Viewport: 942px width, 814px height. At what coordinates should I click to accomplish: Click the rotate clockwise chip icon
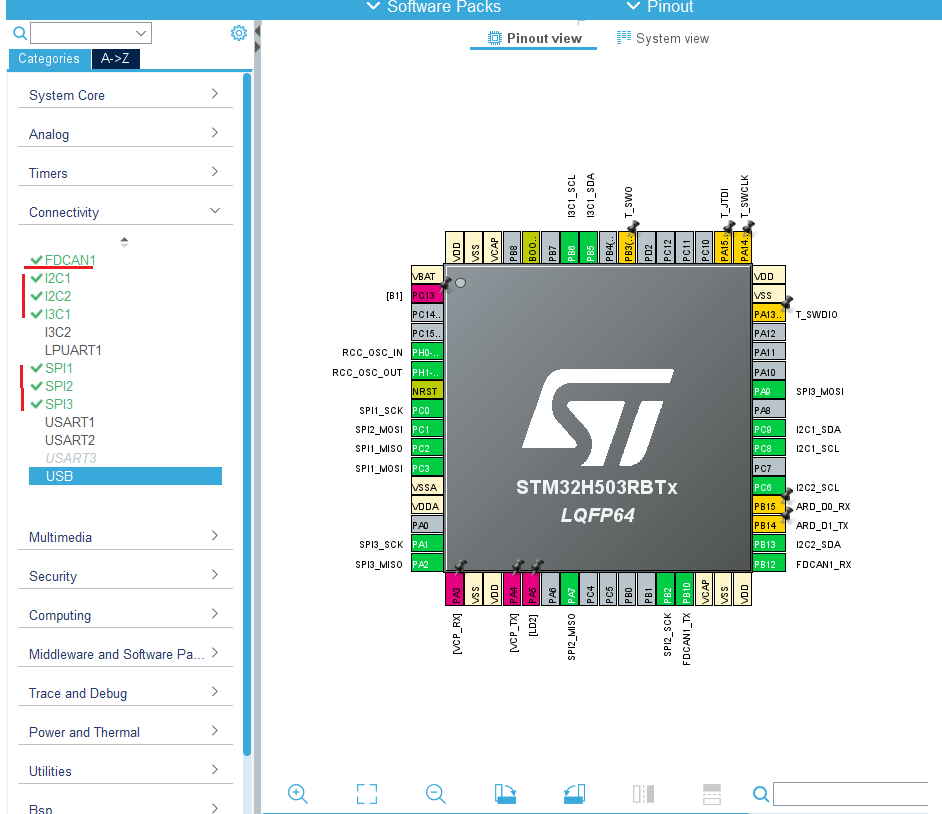[x=505, y=794]
